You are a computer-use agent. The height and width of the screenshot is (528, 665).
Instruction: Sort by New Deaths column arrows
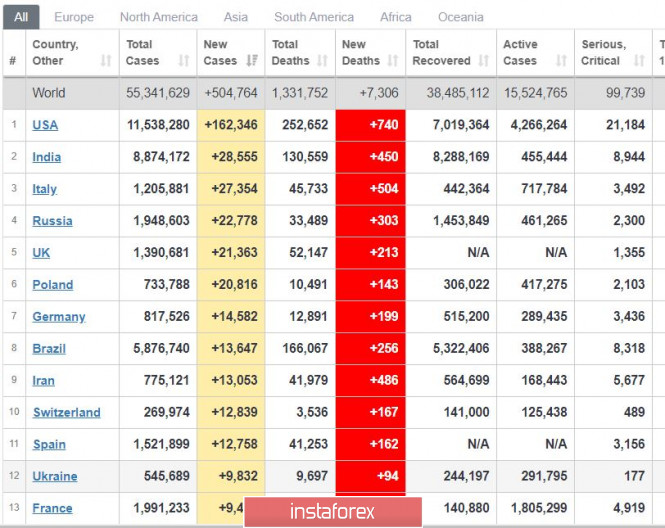(393, 61)
